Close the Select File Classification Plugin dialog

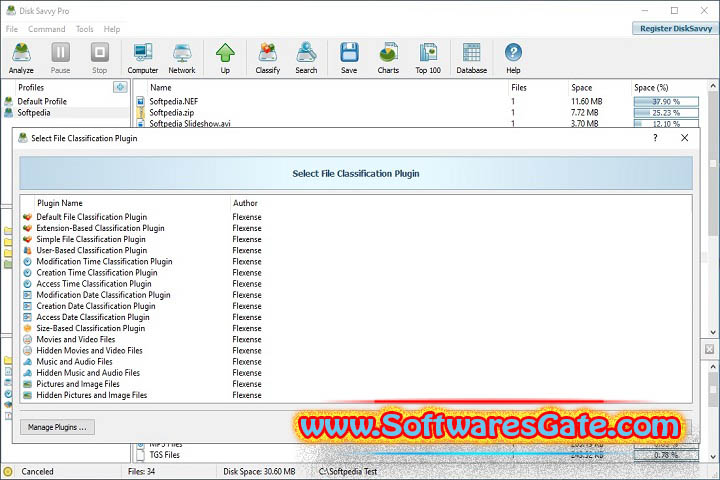click(684, 138)
